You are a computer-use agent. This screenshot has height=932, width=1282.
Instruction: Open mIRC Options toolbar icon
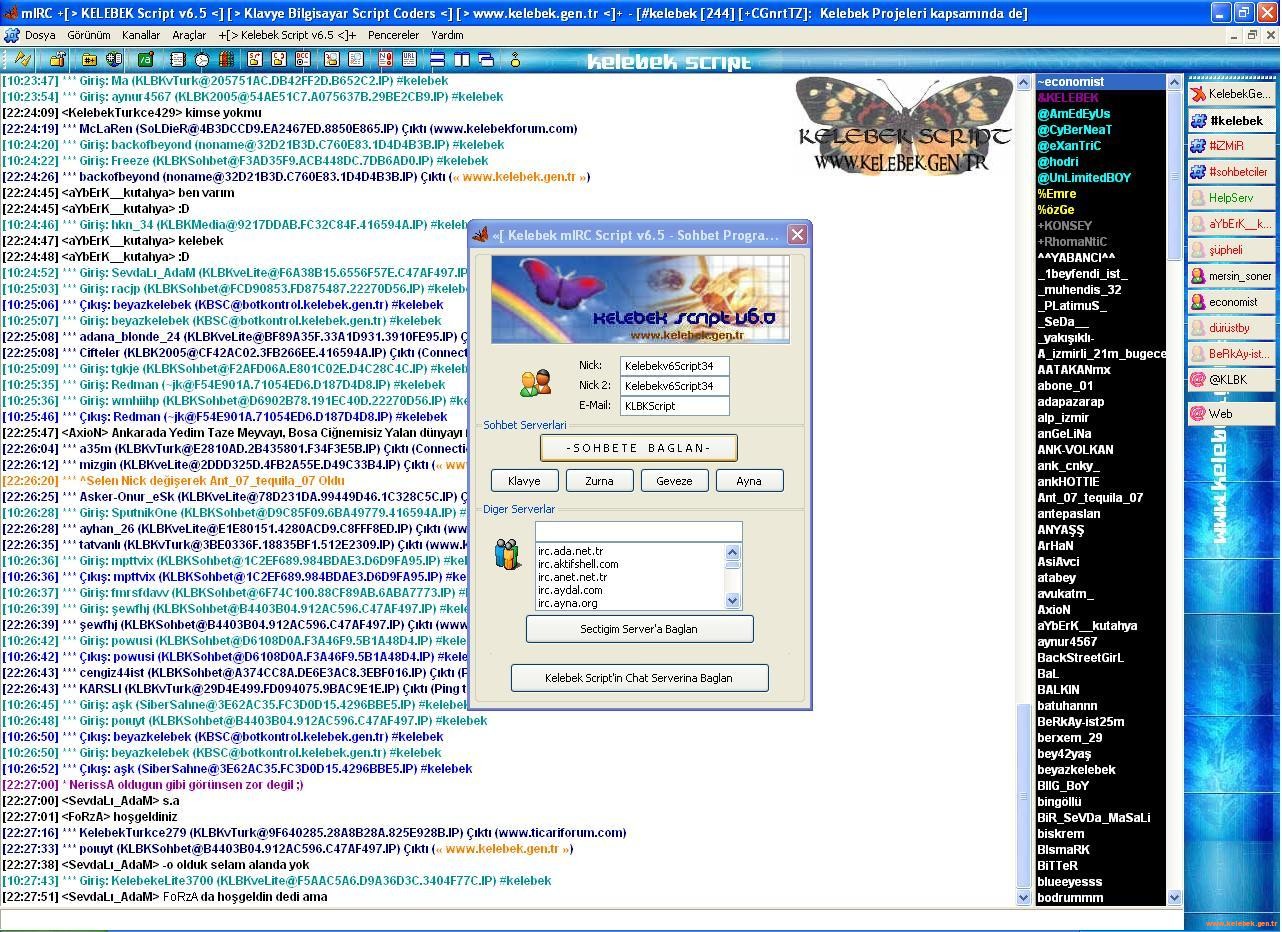(57, 60)
